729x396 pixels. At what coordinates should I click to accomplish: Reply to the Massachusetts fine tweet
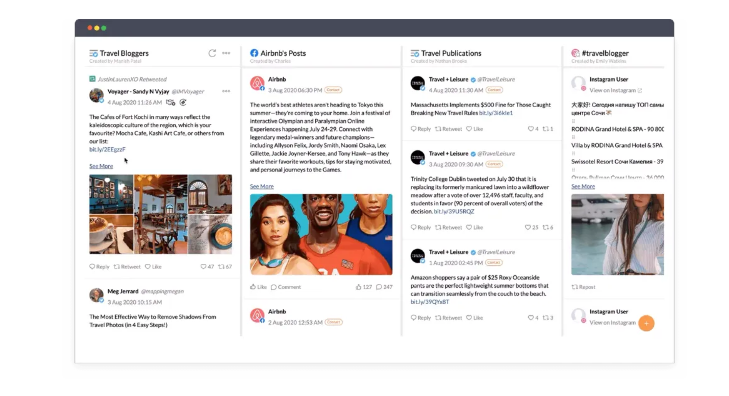[x=421, y=129]
